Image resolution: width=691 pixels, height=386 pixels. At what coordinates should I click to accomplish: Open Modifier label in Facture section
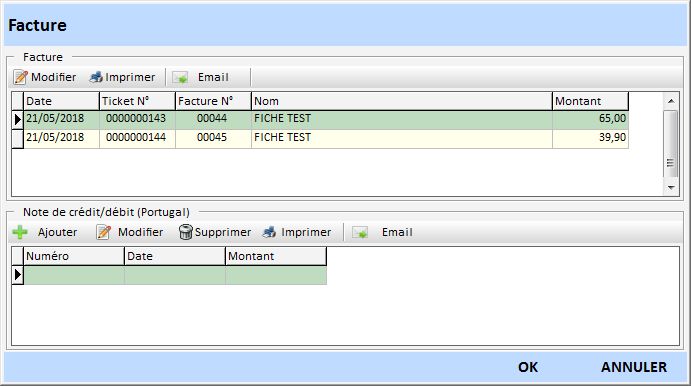[x=53, y=77]
